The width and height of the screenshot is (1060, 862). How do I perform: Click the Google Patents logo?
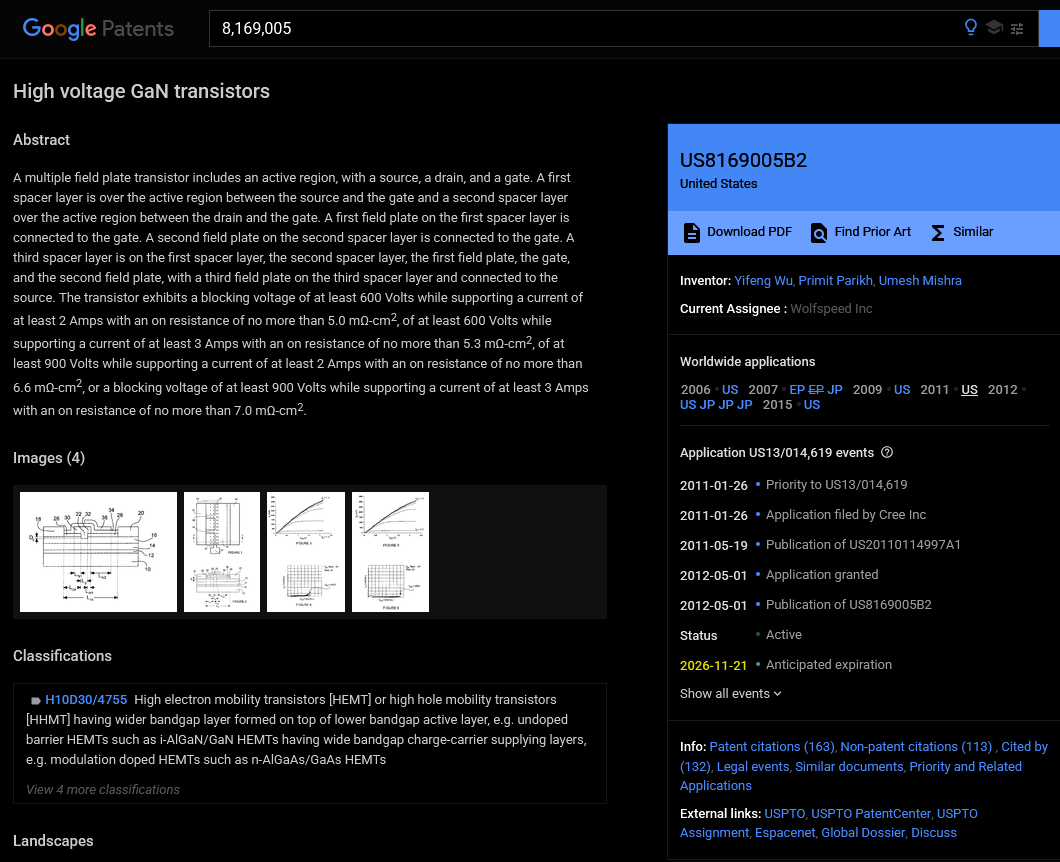tap(98, 28)
